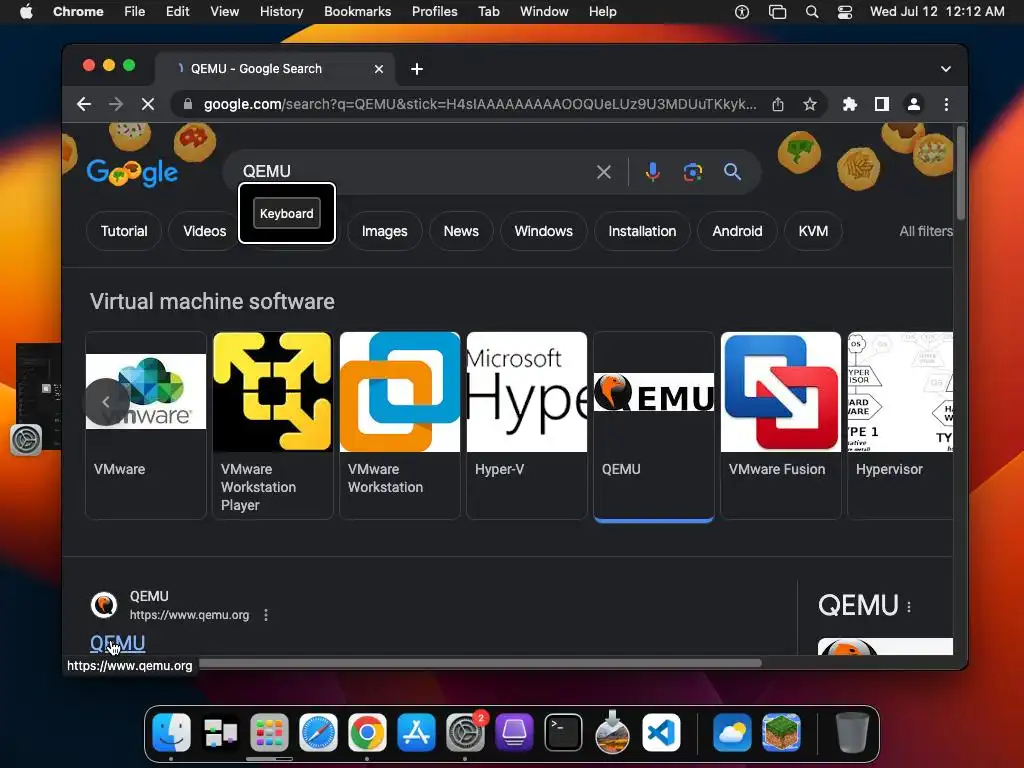Open the VMware Workstation Player card
The height and width of the screenshot is (768, 1024).
(272, 425)
